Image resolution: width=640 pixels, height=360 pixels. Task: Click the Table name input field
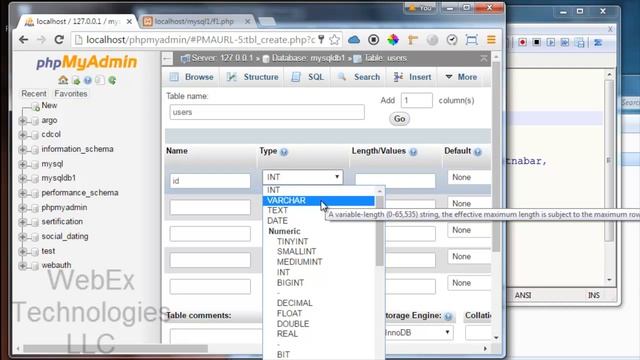(267, 112)
